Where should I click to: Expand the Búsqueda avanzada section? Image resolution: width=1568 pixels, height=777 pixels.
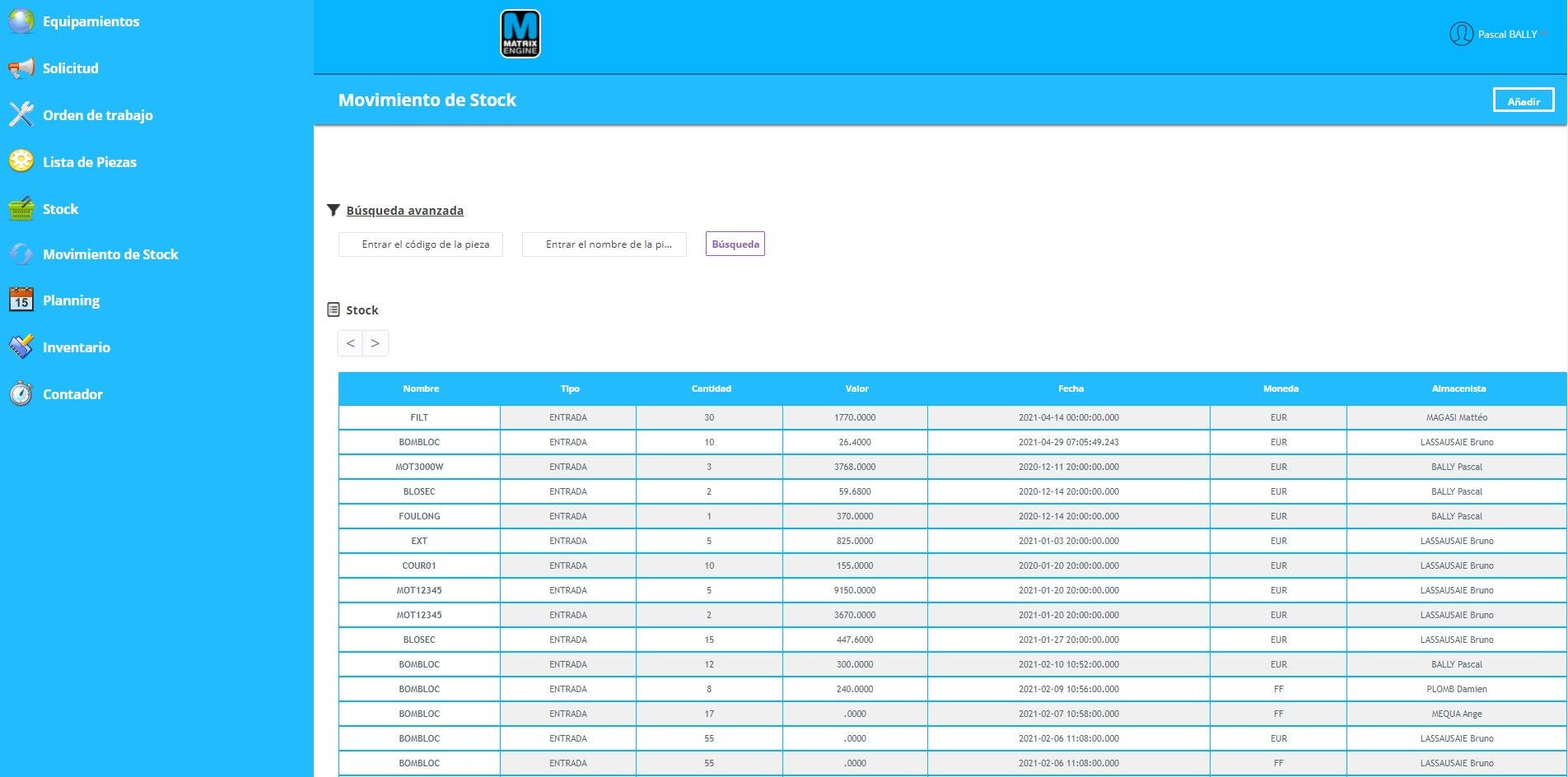pyautogui.click(x=404, y=210)
